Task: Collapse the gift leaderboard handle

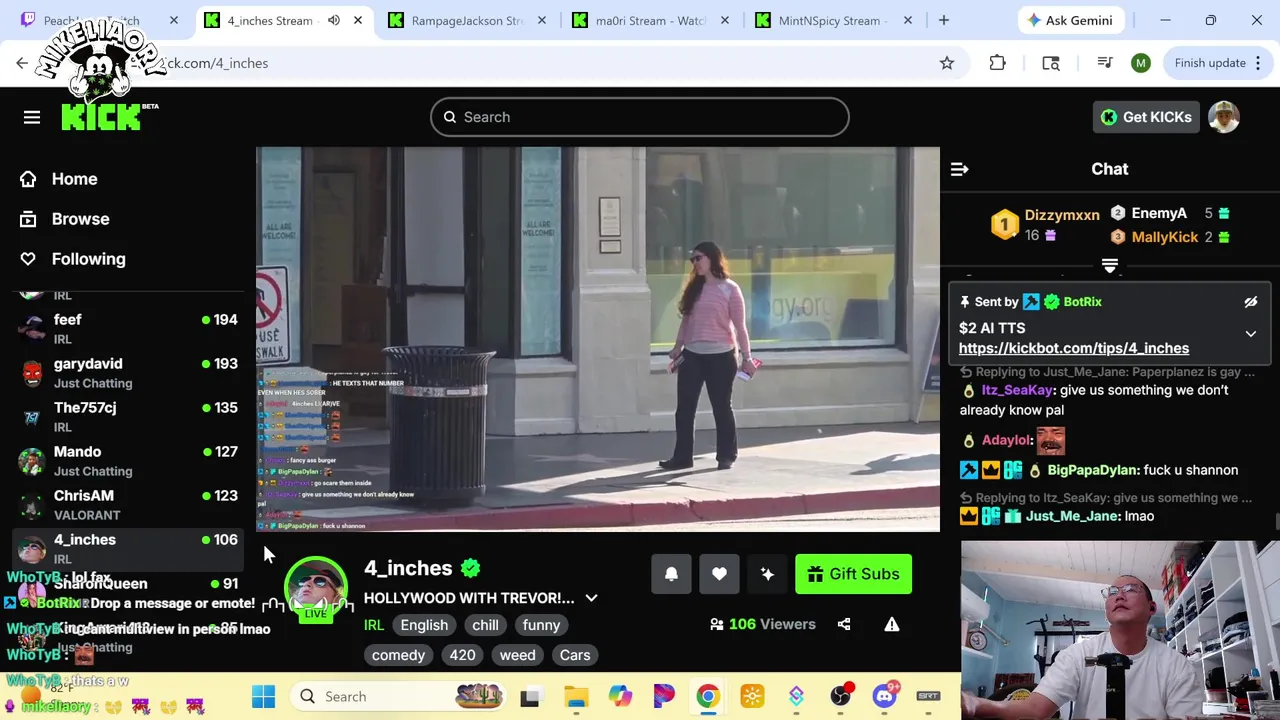Action: point(1109,265)
